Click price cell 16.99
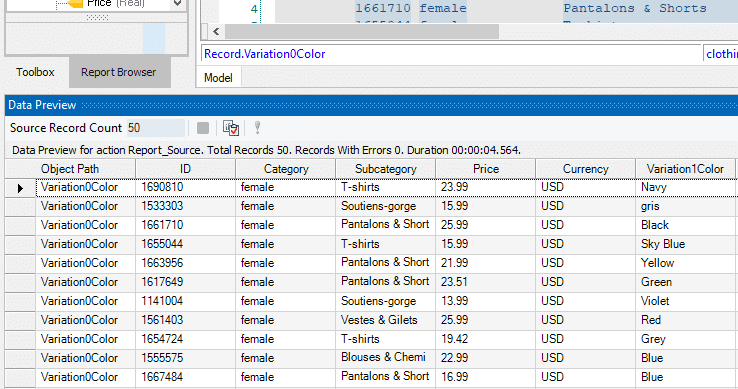This screenshot has width=738, height=389. click(486, 377)
